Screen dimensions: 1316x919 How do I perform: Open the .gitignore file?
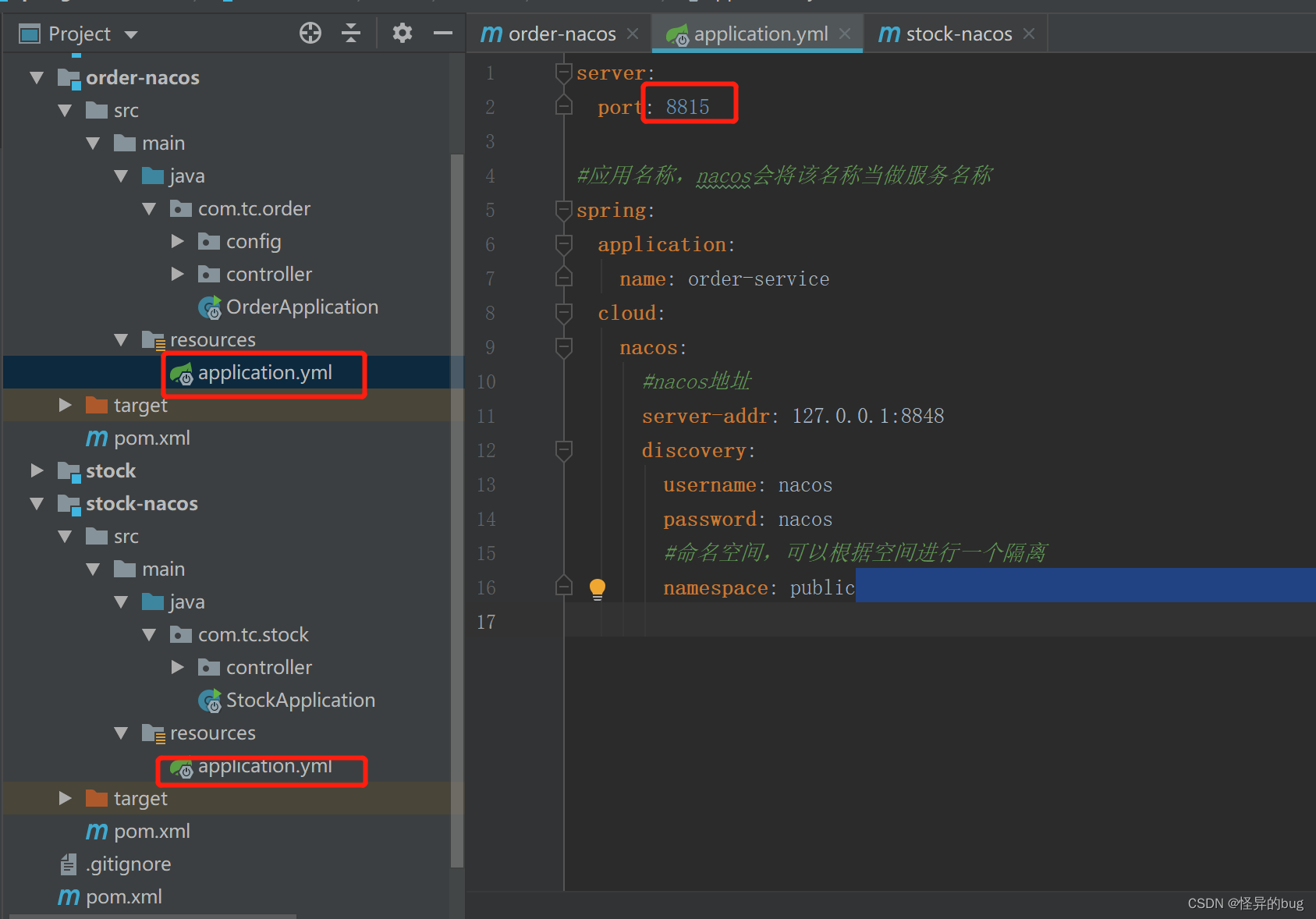[128, 864]
